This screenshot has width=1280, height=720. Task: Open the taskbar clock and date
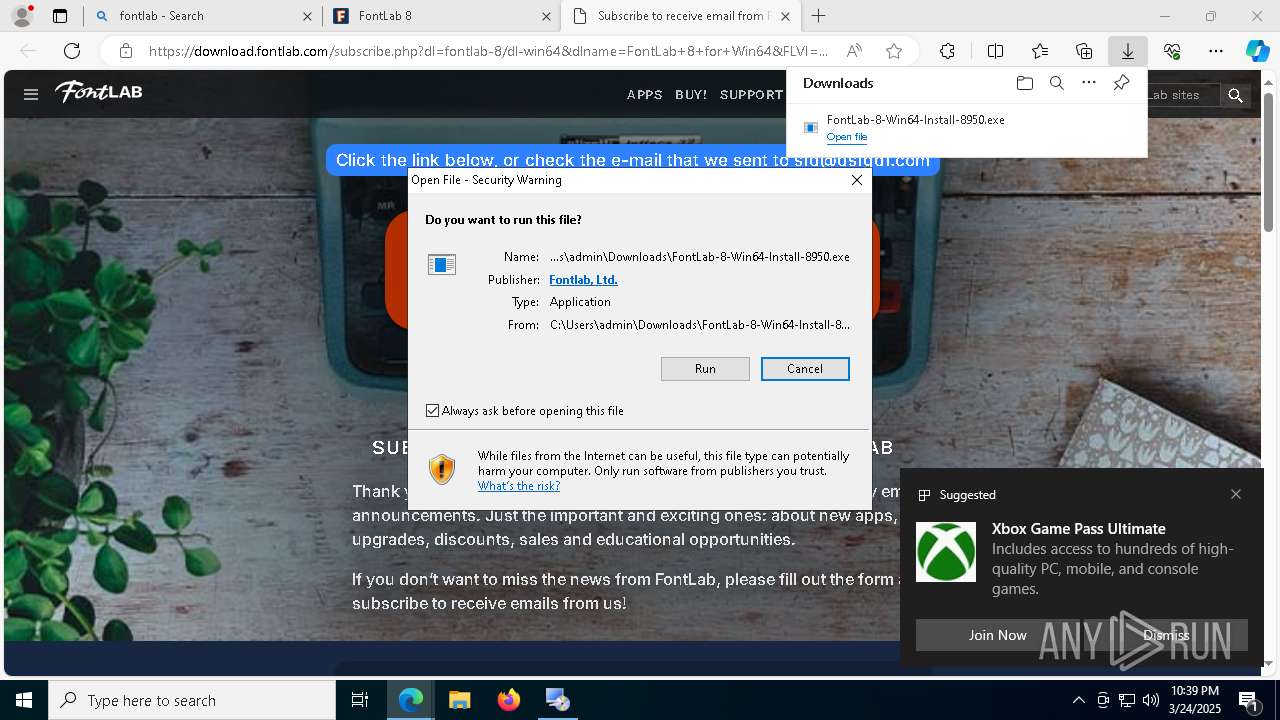[x=1194, y=700]
